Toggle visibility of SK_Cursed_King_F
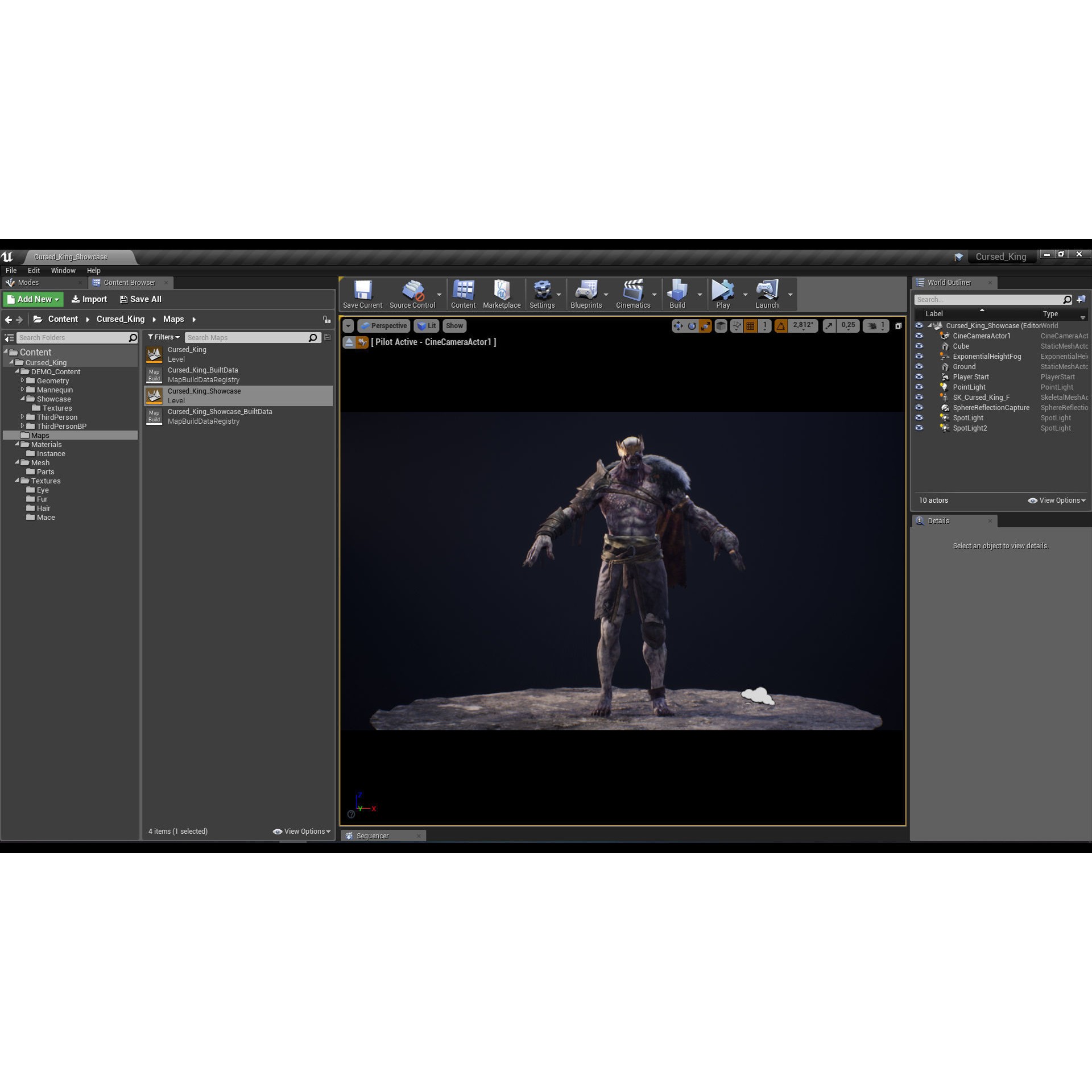The width and height of the screenshot is (1092, 1092). (920, 397)
